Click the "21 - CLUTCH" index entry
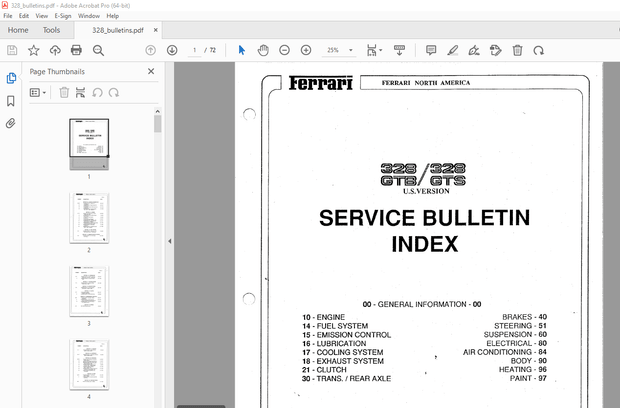The image size is (620, 408). tap(324, 370)
